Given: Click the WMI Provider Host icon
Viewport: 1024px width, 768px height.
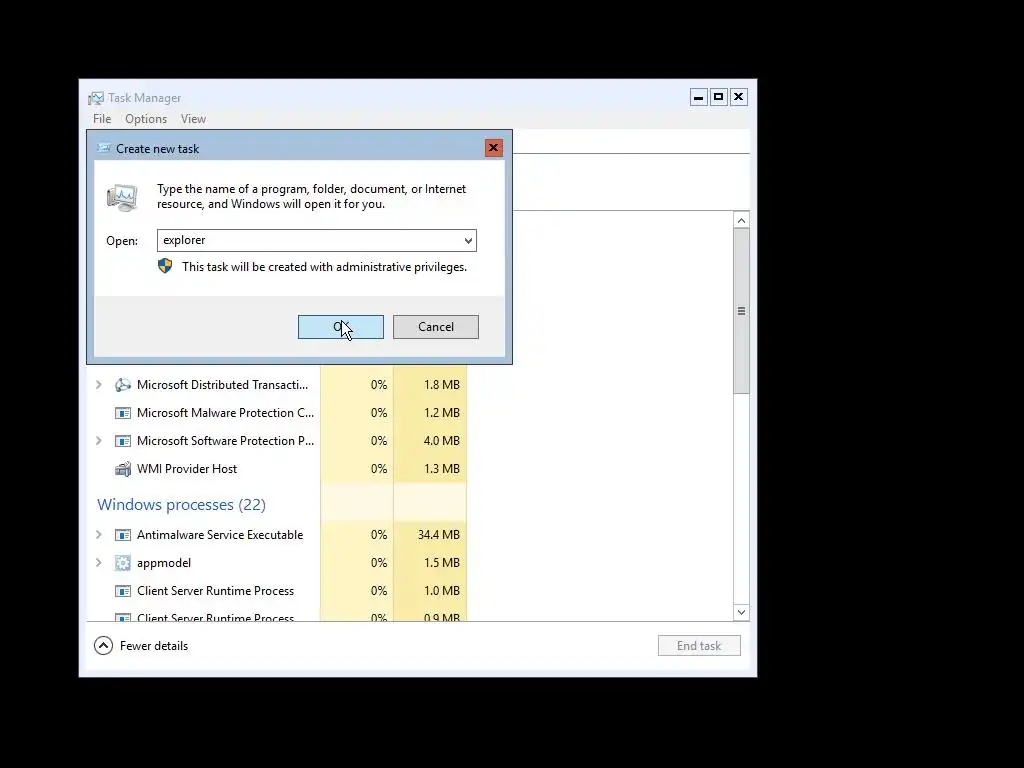Looking at the screenshot, I should coord(123,469).
